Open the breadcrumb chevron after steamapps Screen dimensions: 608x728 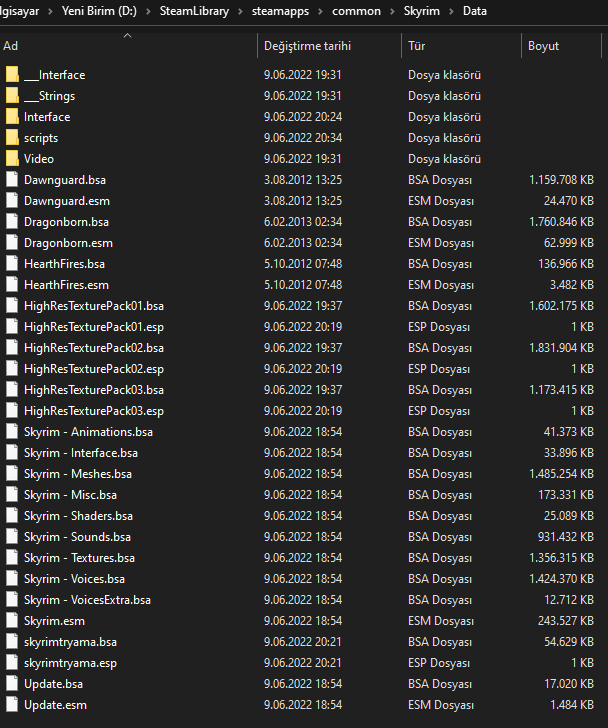[320, 11]
